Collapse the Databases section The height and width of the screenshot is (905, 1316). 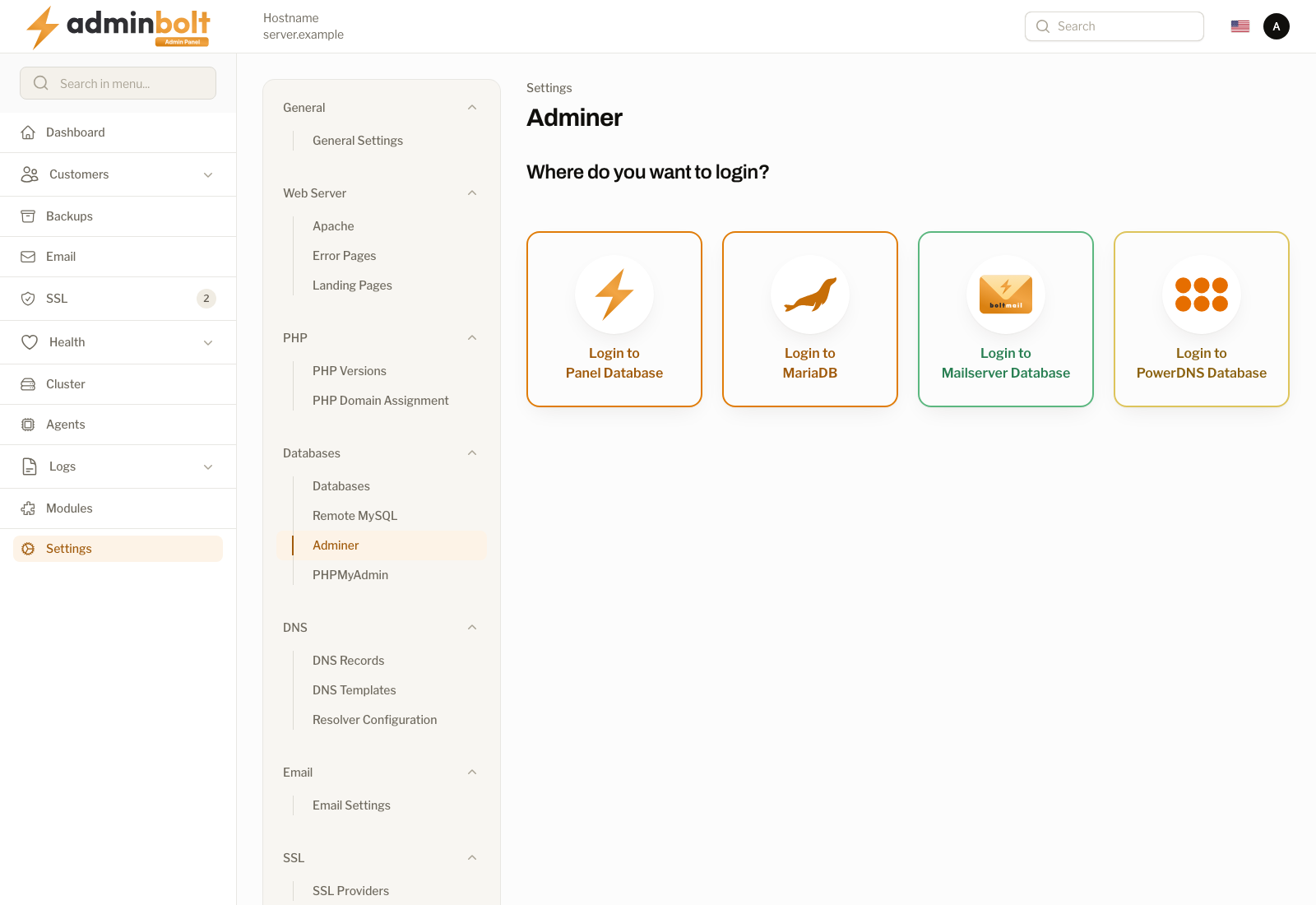(472, 453)
